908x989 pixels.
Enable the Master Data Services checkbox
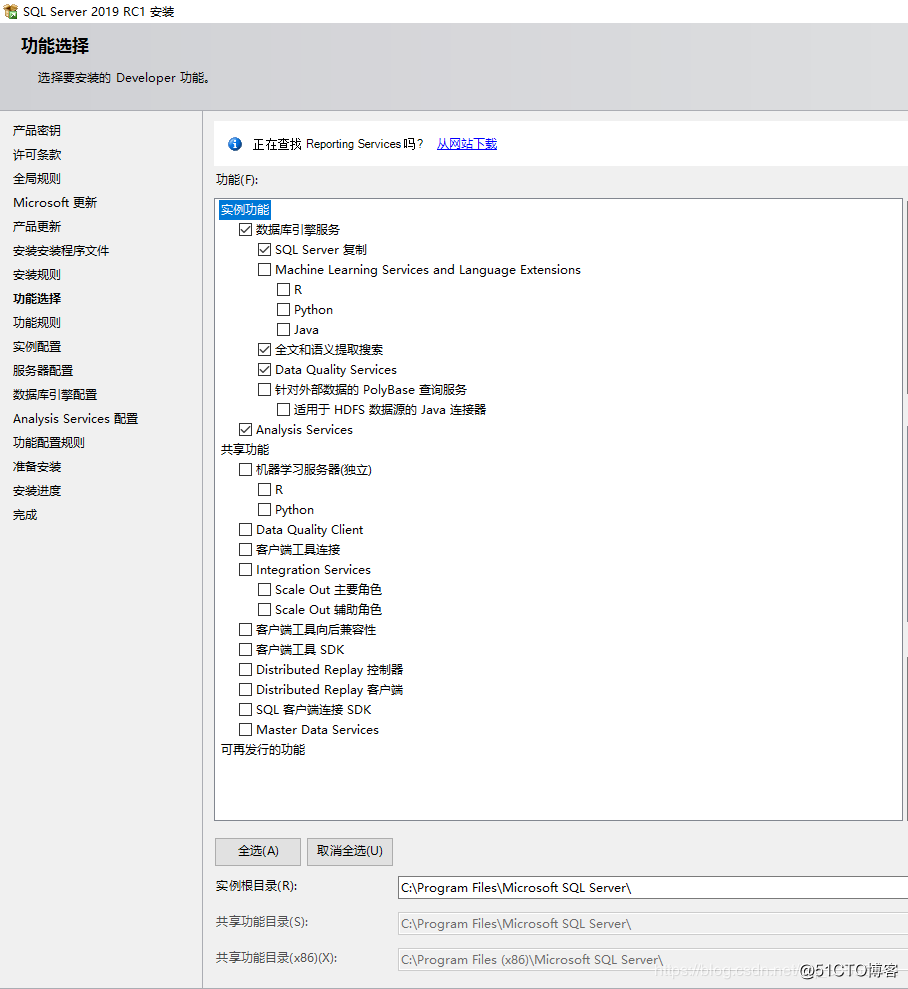click(245, 730)
